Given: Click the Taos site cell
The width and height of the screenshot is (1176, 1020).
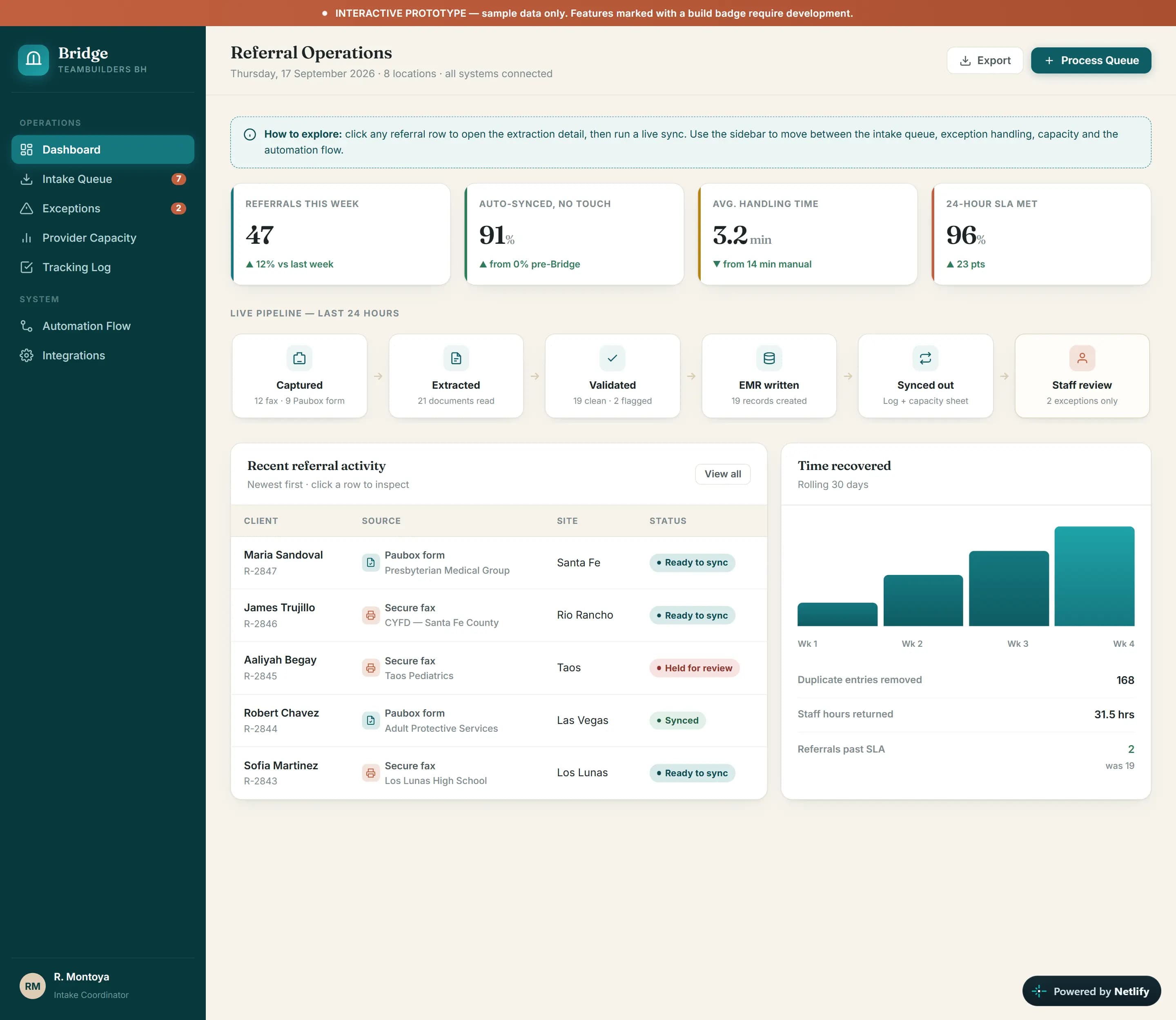Looking at the screenshot, I should 569,668.
